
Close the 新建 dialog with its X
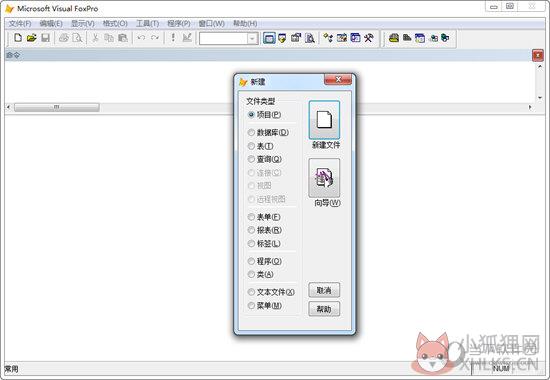pyautogui.click(x=338, y=79)
